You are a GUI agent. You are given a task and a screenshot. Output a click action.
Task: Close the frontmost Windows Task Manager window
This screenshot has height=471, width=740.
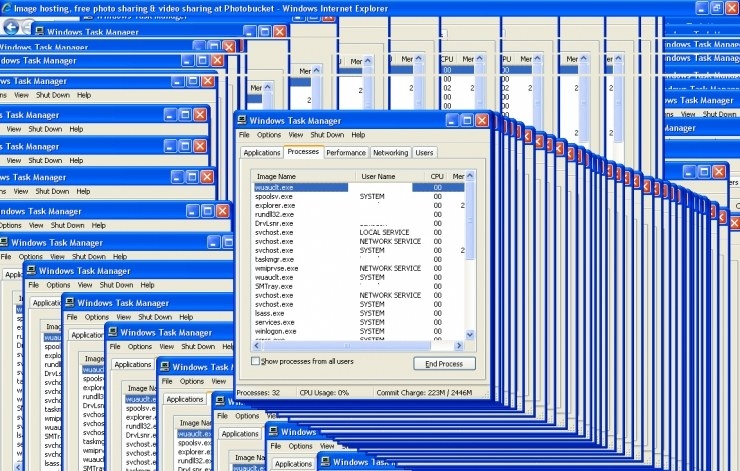point(481,120)
